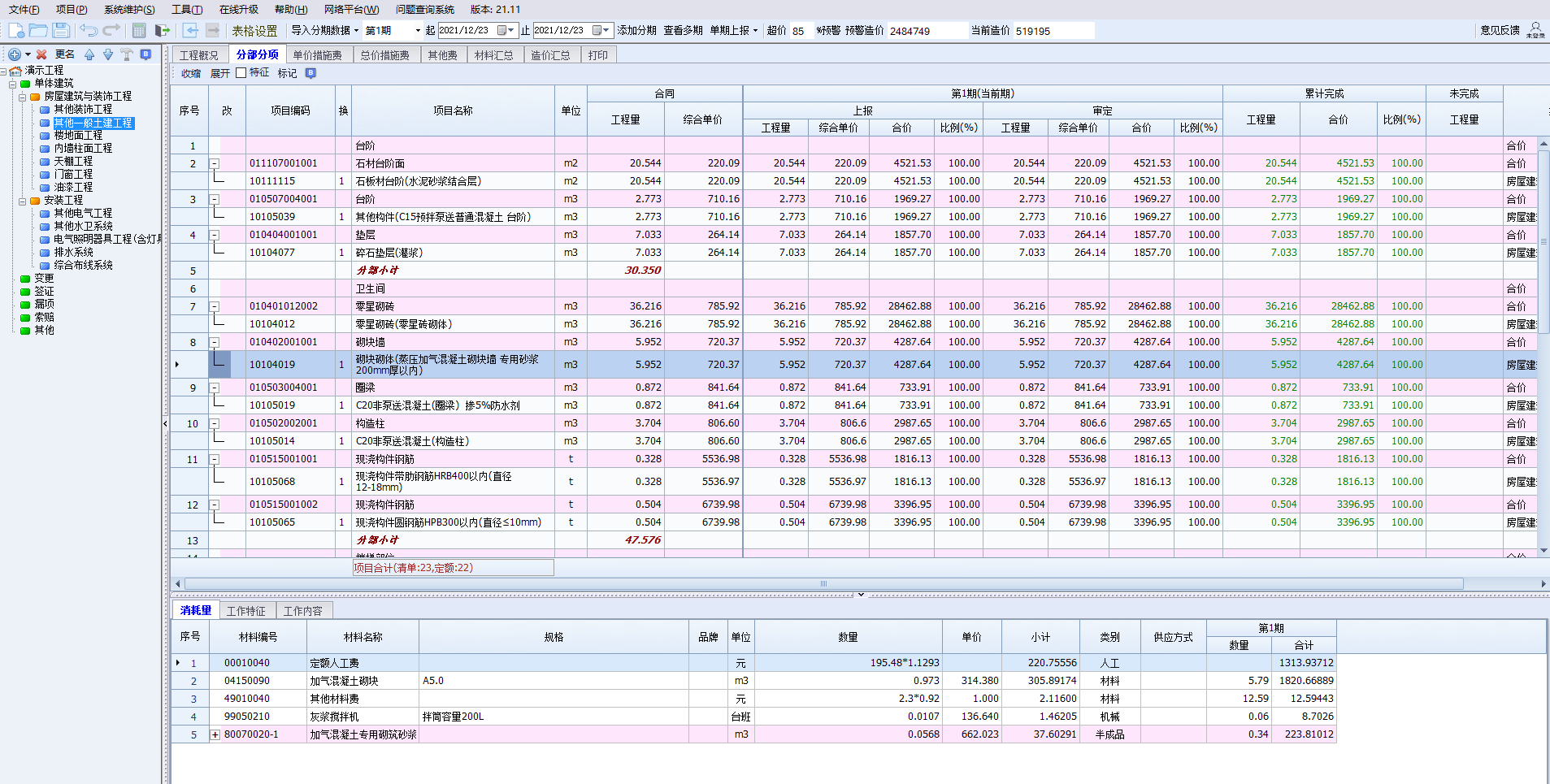Viewport: 1550px width, 784px height.
Task: Click the Undo arrow icon
Action: (89, 30)
